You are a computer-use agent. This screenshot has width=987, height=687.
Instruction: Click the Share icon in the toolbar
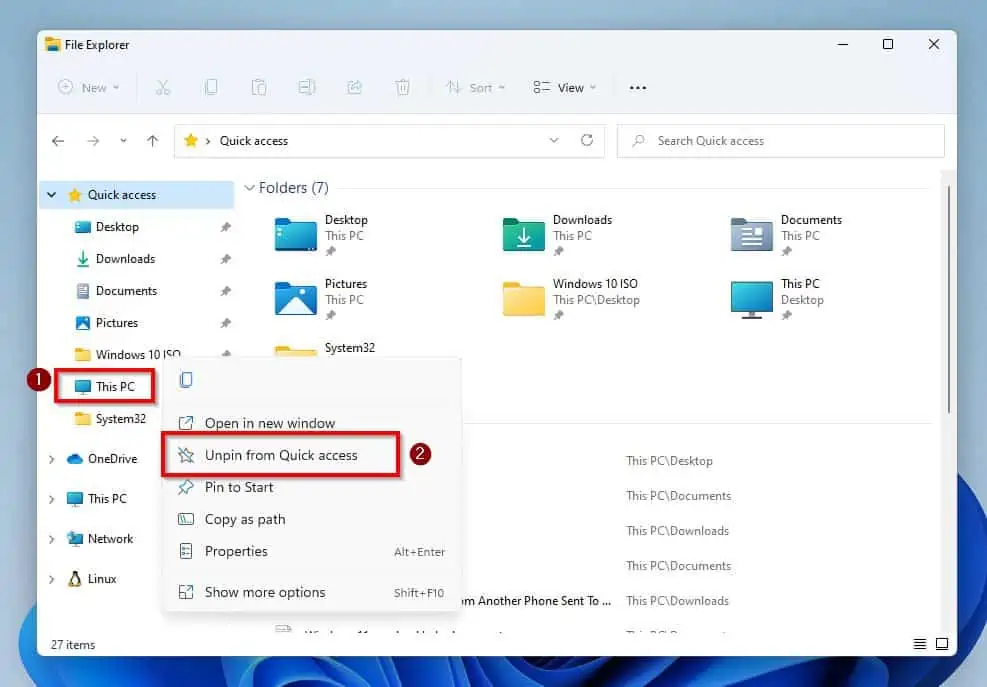[354, 88]
